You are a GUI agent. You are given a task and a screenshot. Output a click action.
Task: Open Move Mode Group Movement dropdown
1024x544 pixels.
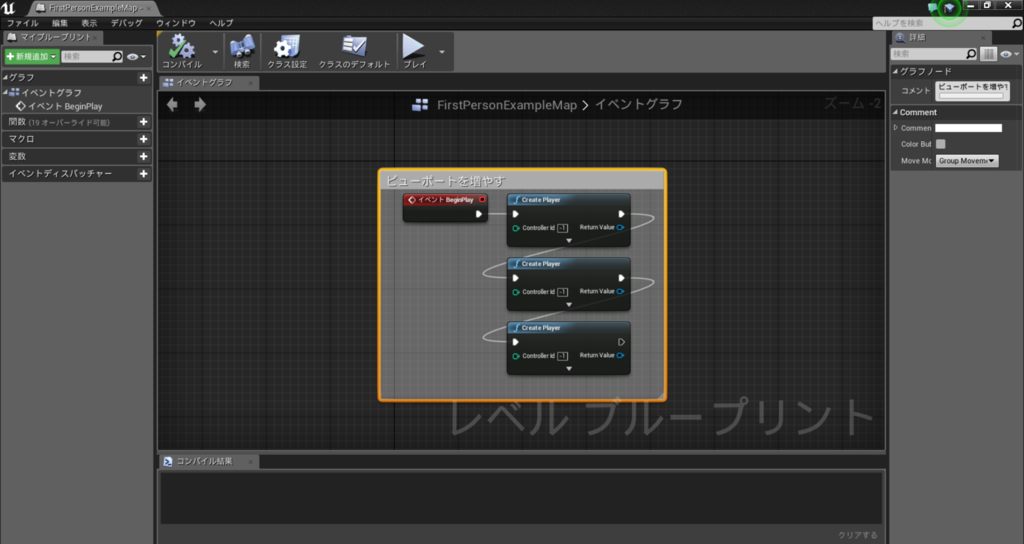point(967,161)
